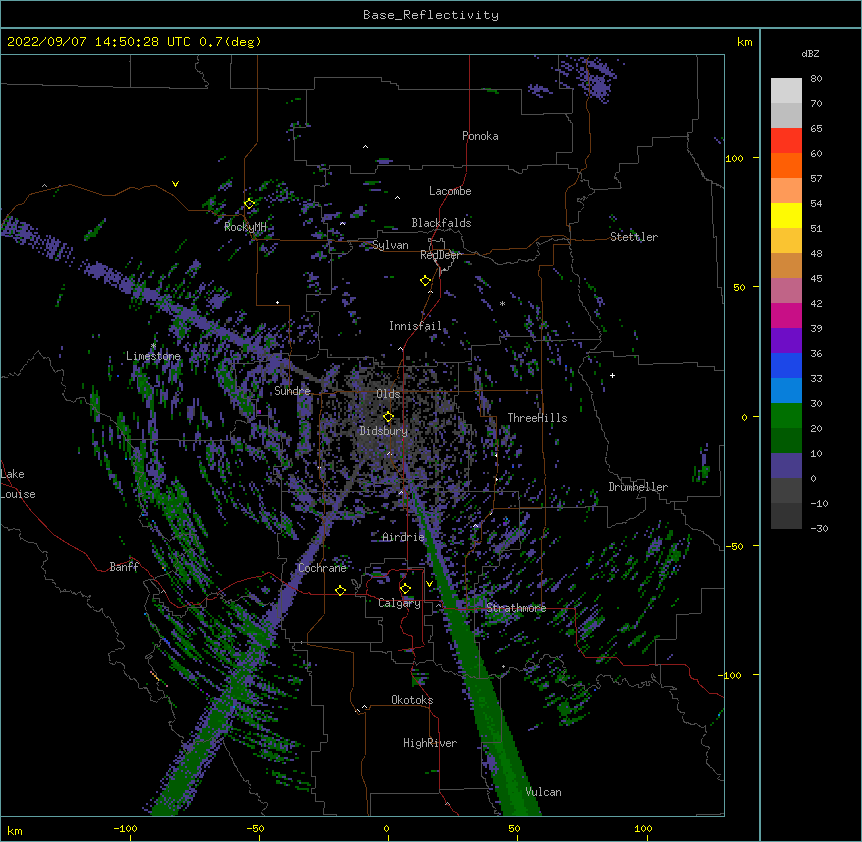This screenshot has height=842, width=862.
Task: Click the Sylvan label
Action: coord(390,245)
